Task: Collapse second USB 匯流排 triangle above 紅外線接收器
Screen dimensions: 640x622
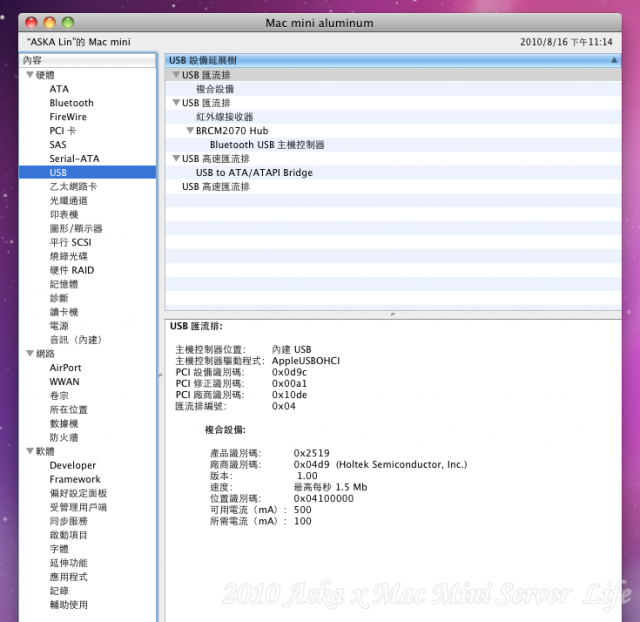Action: [x=176, y=102]
